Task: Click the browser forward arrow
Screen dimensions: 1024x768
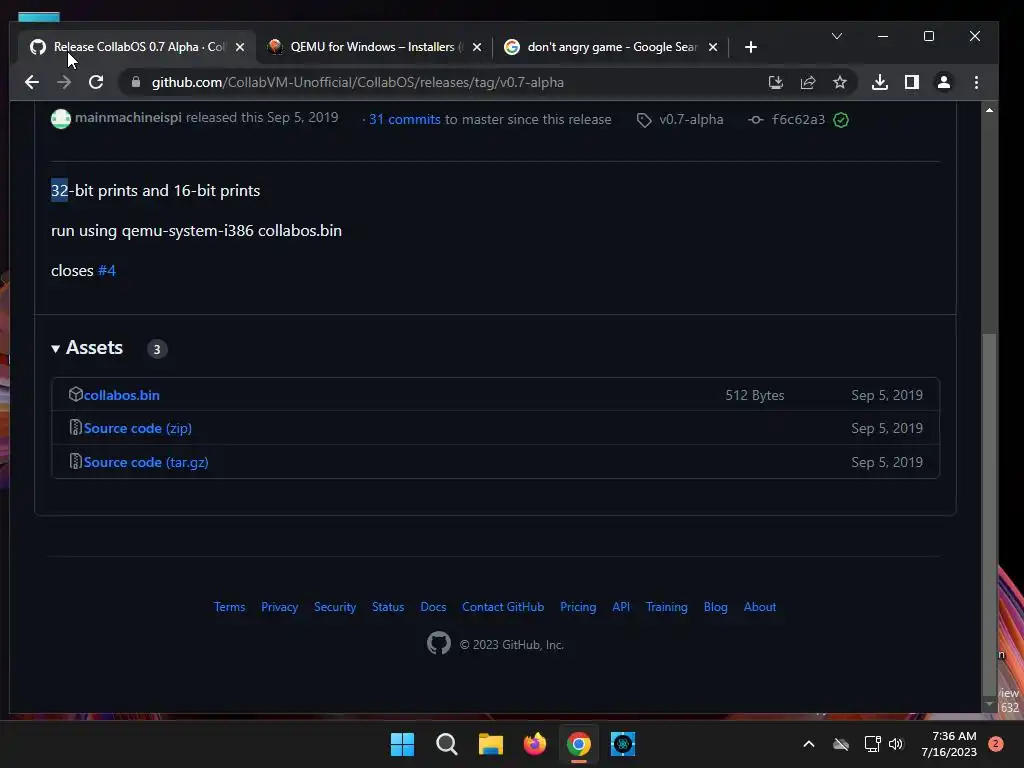Action: click(x=64, y=82)
